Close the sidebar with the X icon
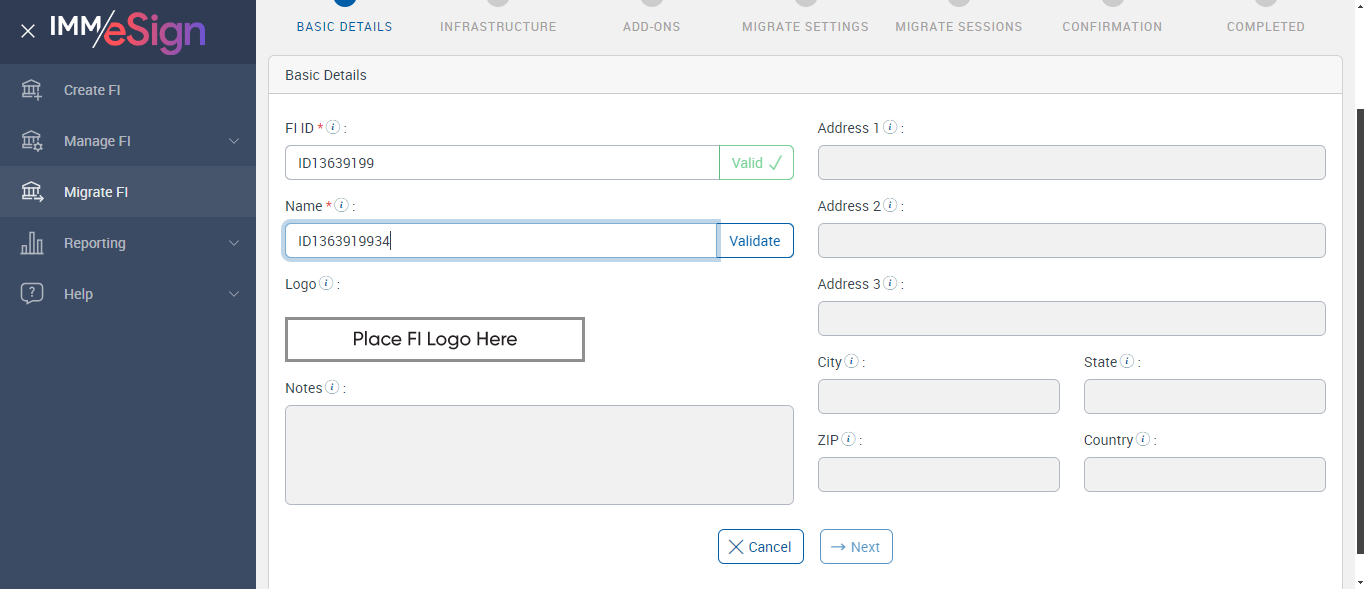1366x589 pixels. click(x=28, y=31)
